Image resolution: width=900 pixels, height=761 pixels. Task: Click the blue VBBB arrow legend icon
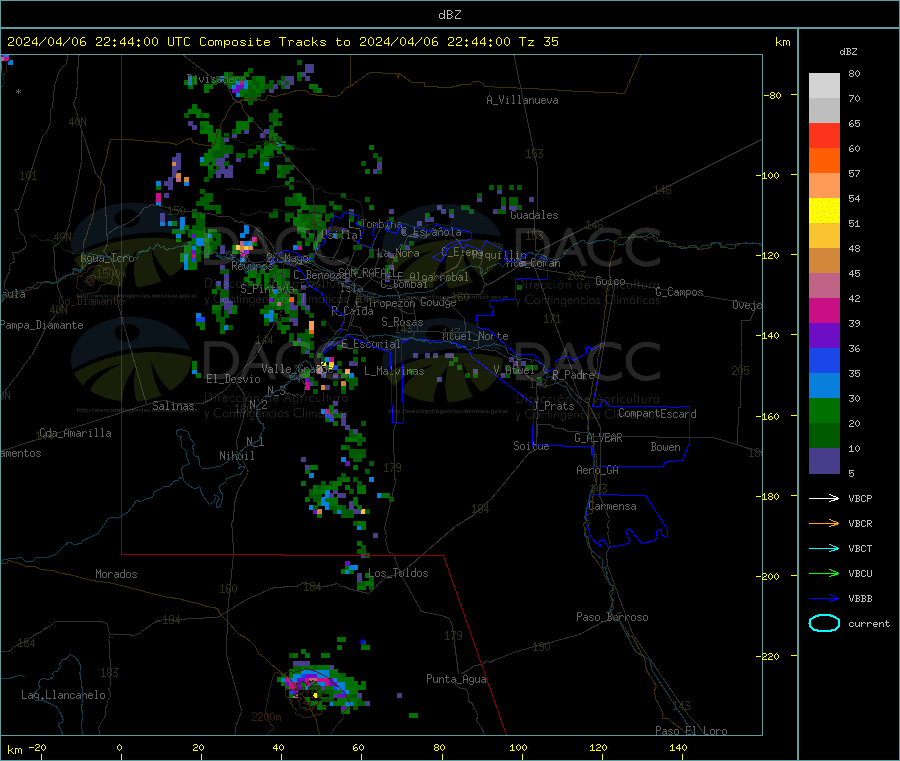[x=824, y=598]
